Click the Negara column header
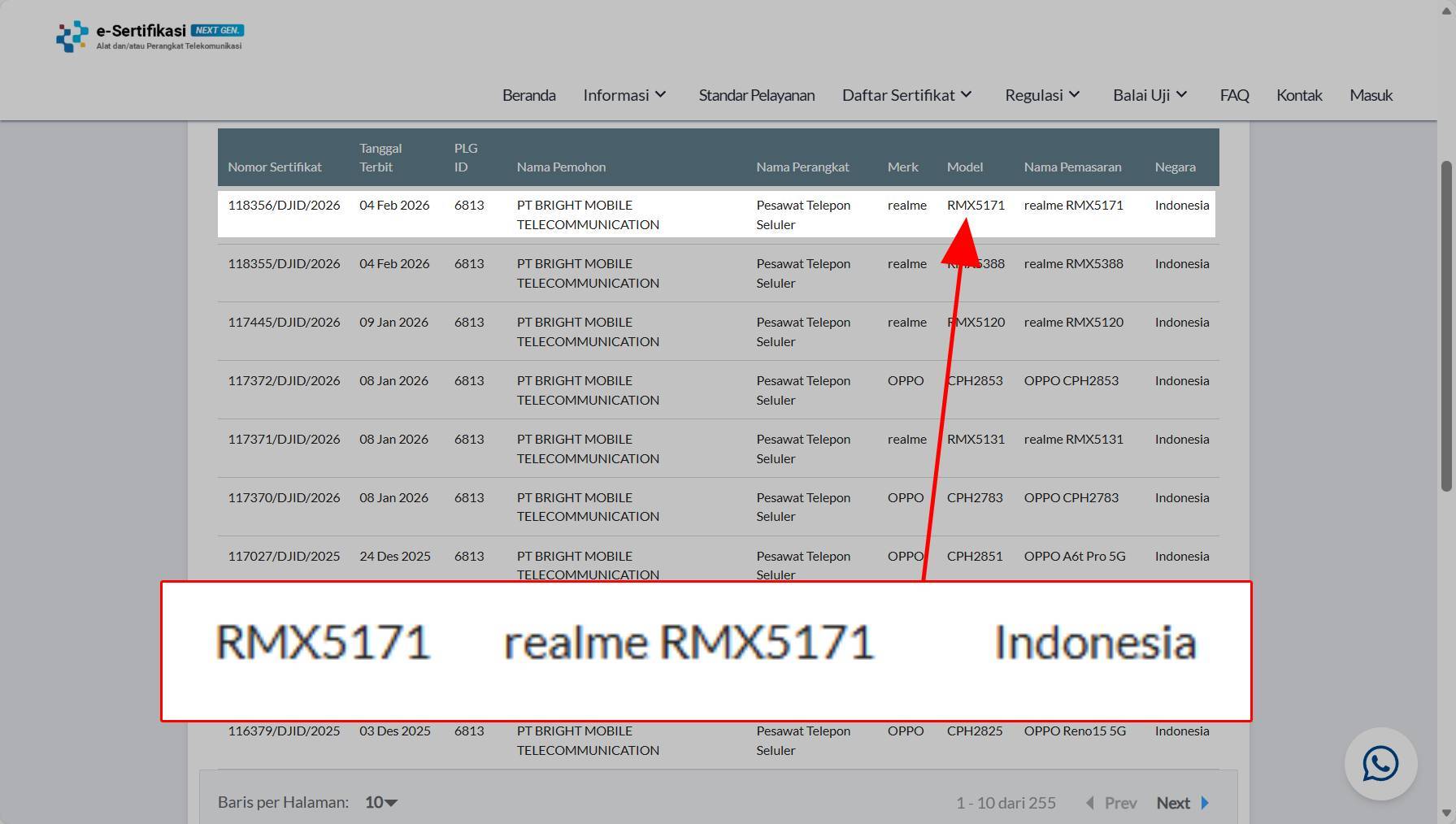1456x824 pixels. pos(1175,167)
